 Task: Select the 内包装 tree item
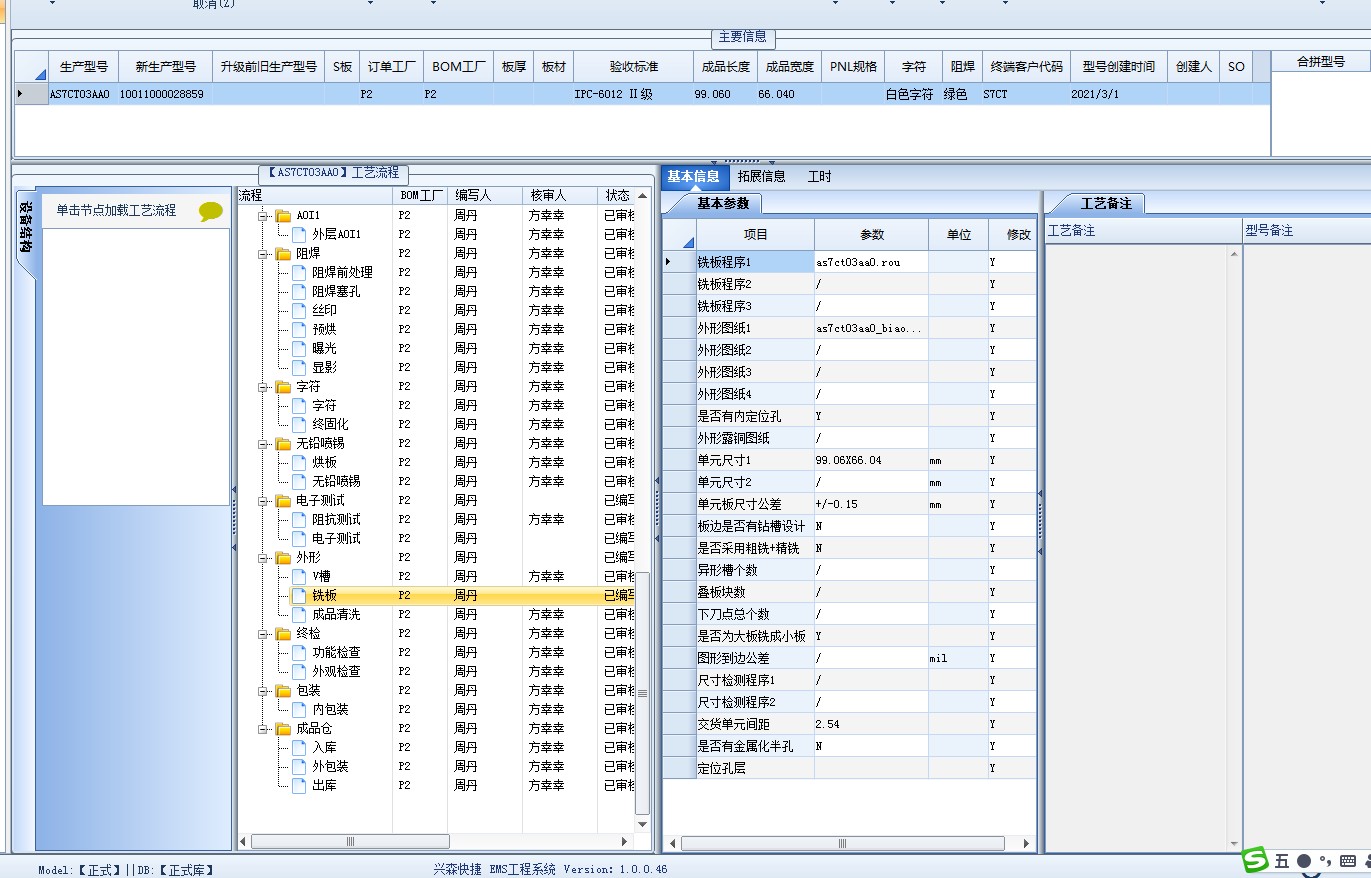tap(330, 709)
